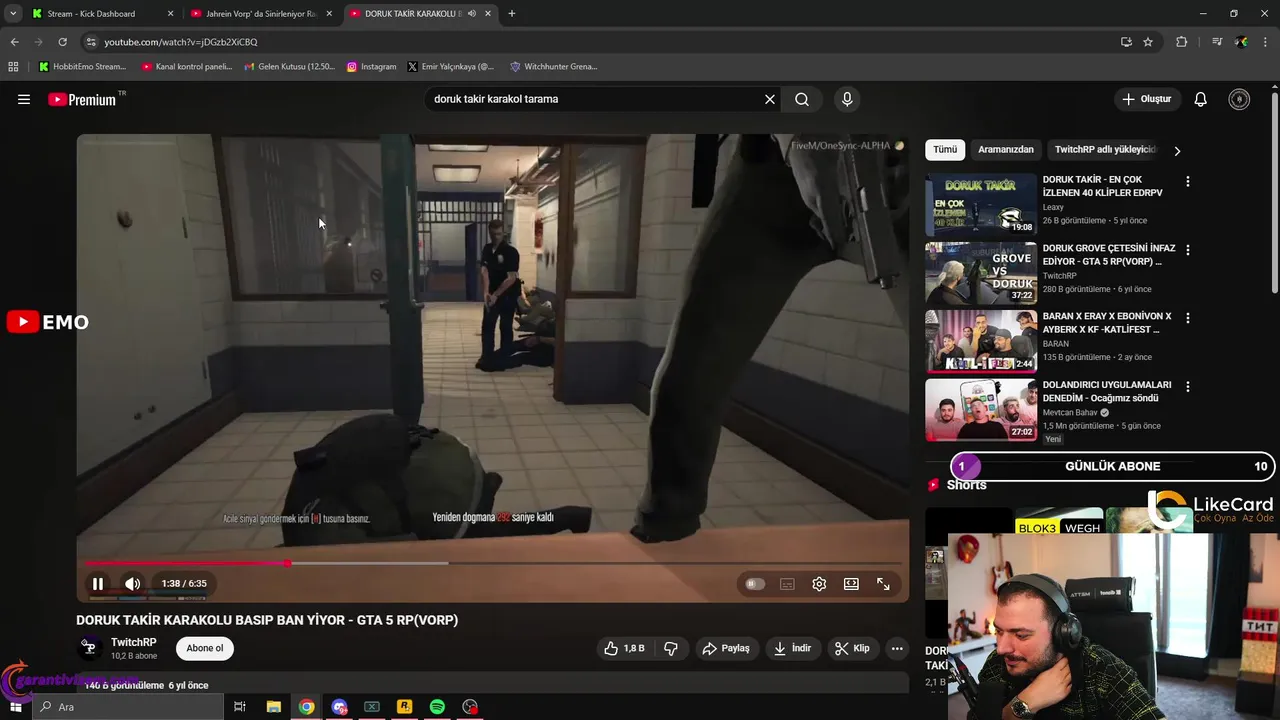Click in the YouTube search input field
The height and width of the screenshot is (720, 1280).
point(594,99)
